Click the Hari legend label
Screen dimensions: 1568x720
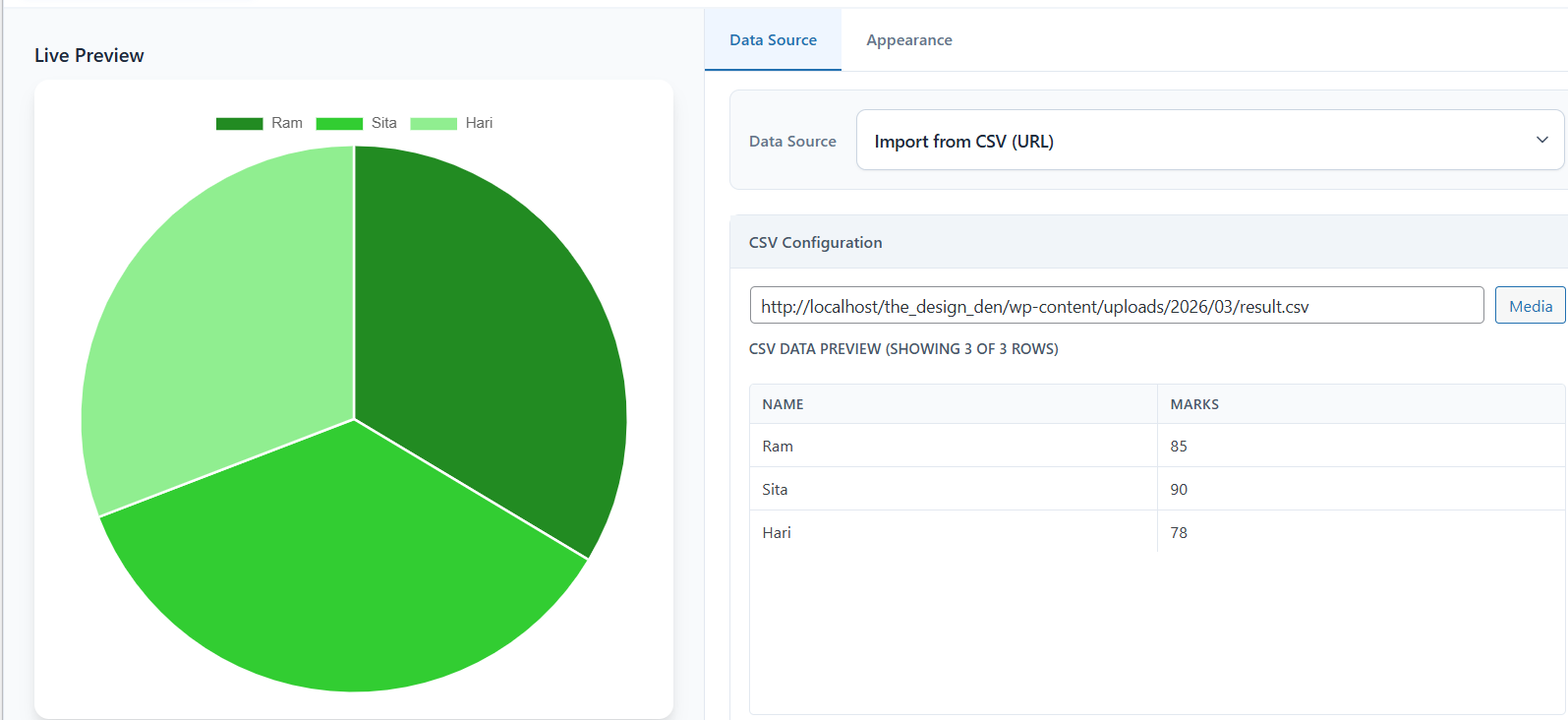coord(479,123)
